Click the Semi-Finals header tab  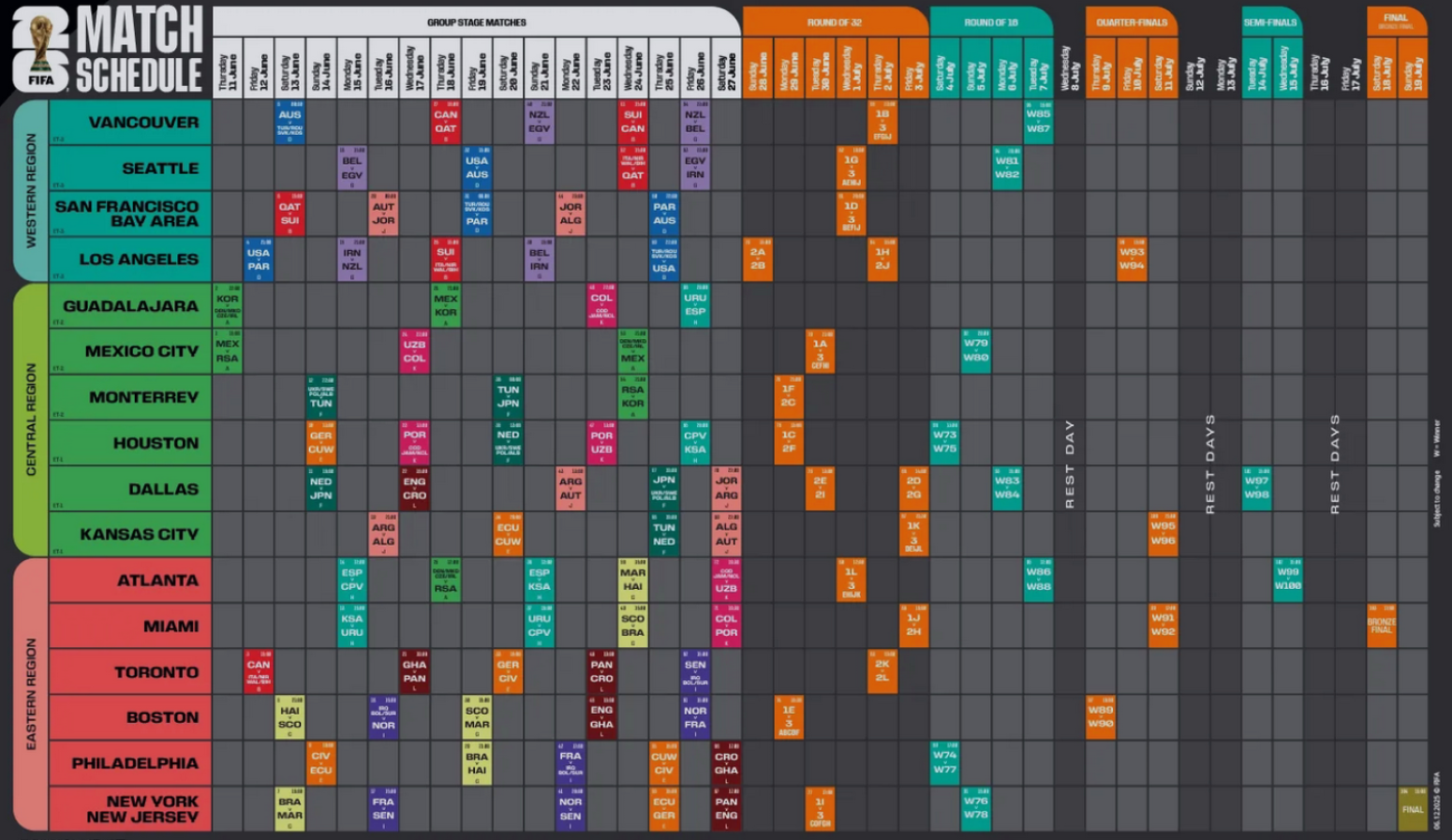(1270, 22)
